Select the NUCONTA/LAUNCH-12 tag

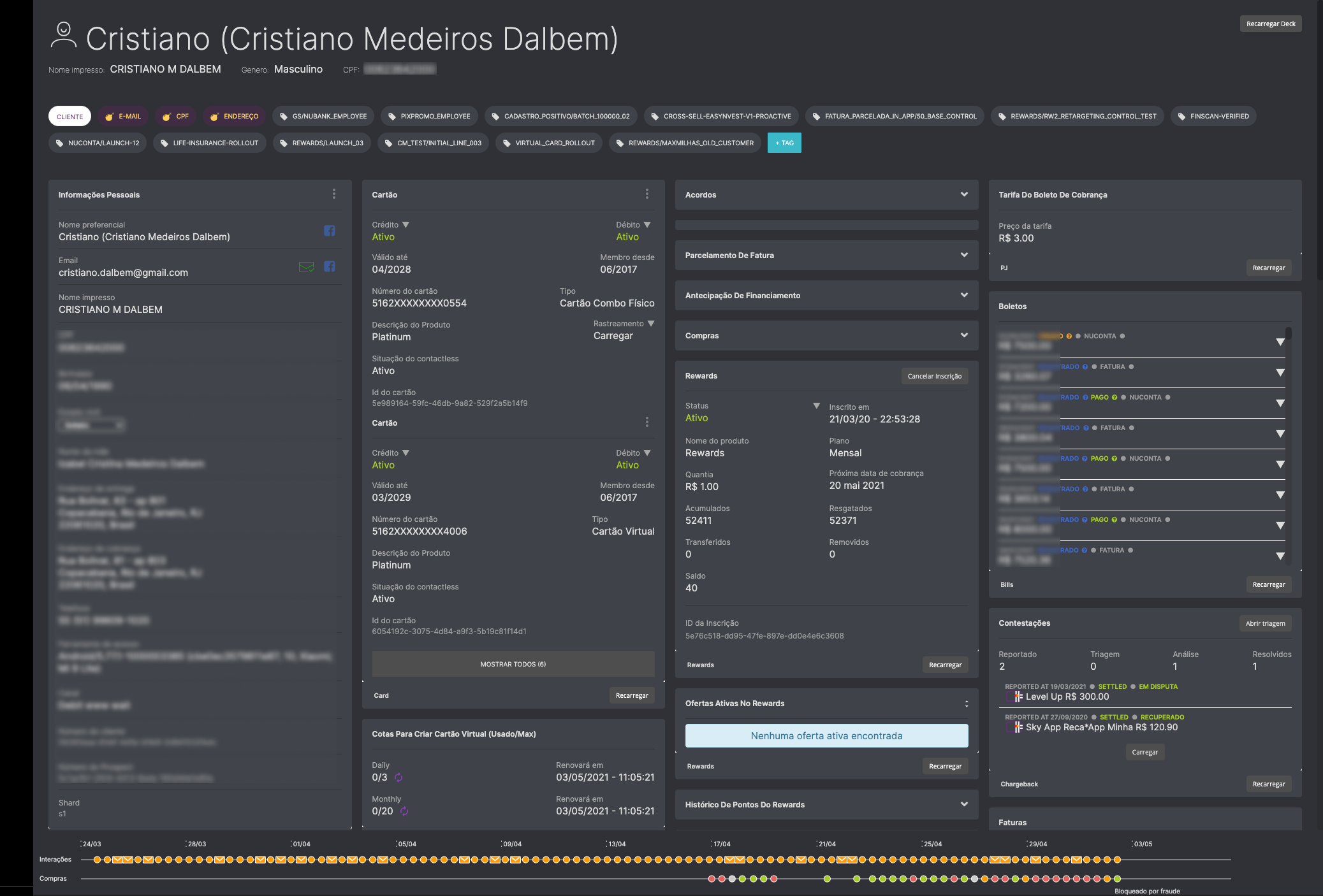pyautogui.click(x=98, y=143)
